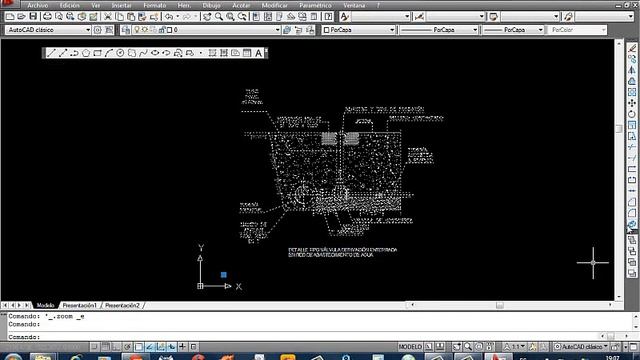Select the Ellipse tool in draw toolbar
Viewport: 640px width, 360px height.
pos(155,53)
